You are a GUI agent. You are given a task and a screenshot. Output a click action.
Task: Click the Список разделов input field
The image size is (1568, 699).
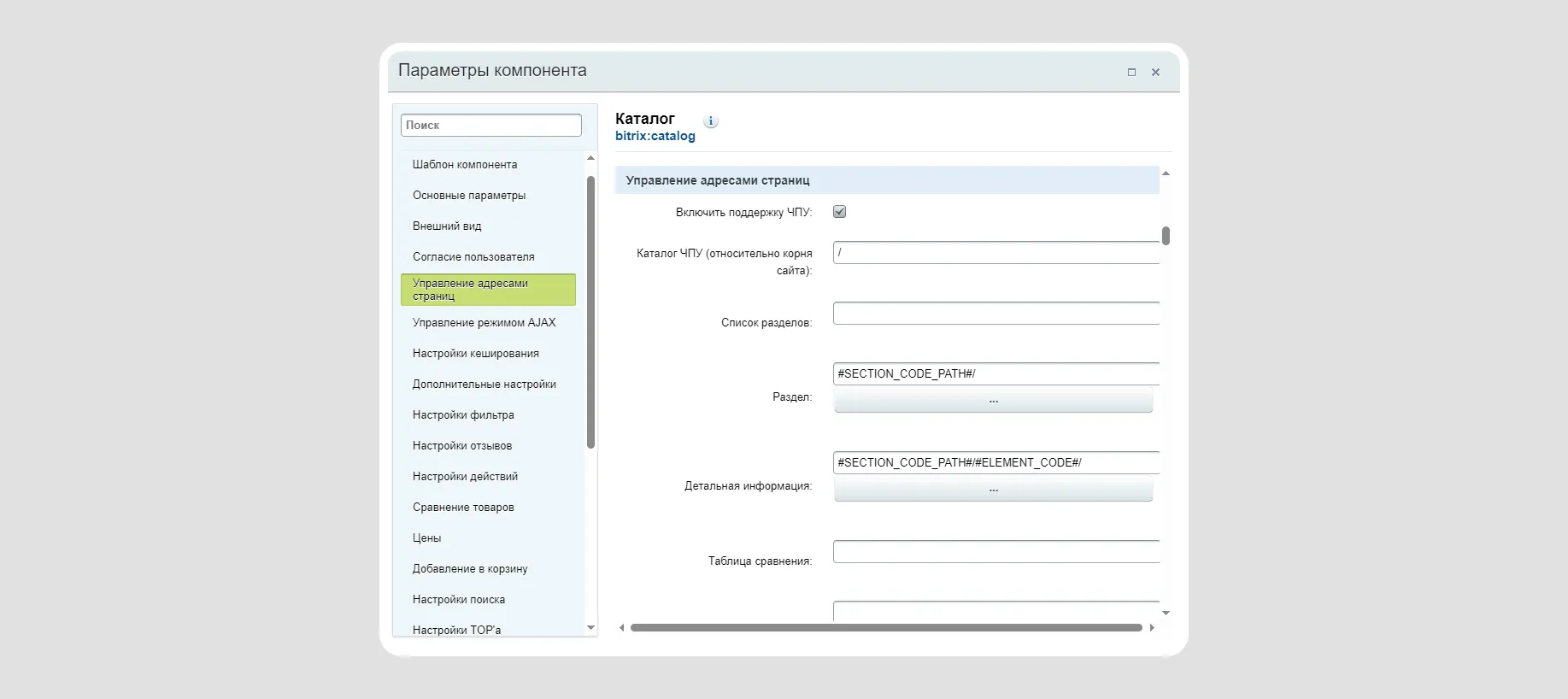pos(996,313)
